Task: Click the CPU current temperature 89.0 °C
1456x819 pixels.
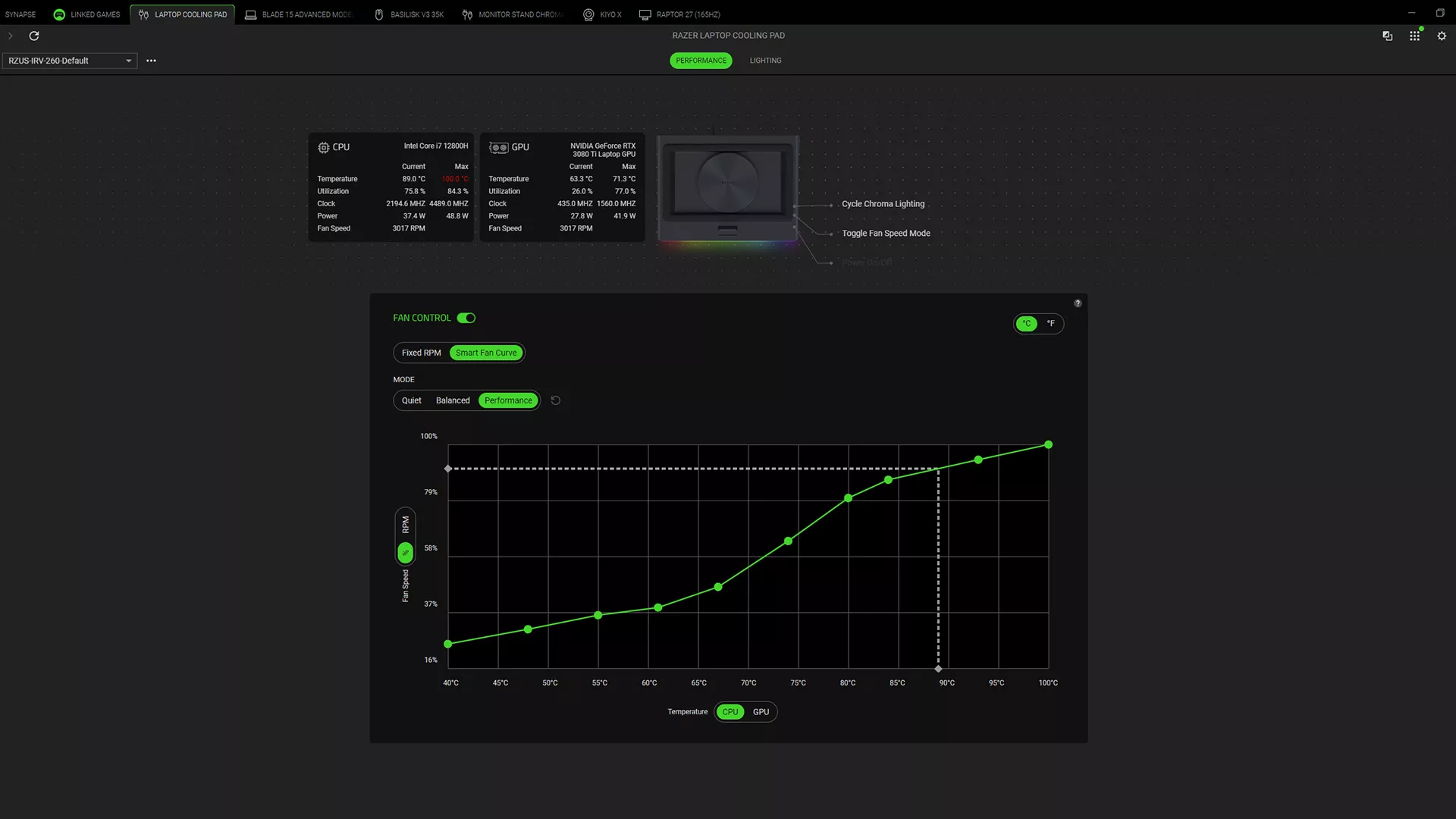Action: coord(414,179)
